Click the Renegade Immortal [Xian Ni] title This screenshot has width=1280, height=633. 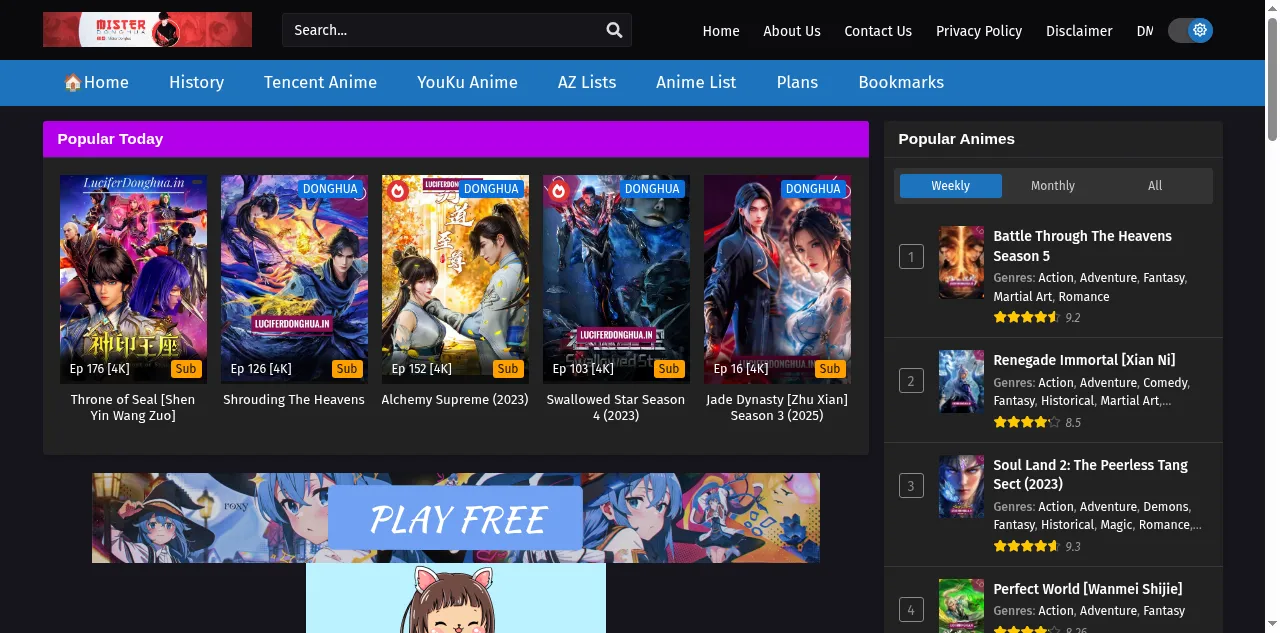pos(1084,360)
